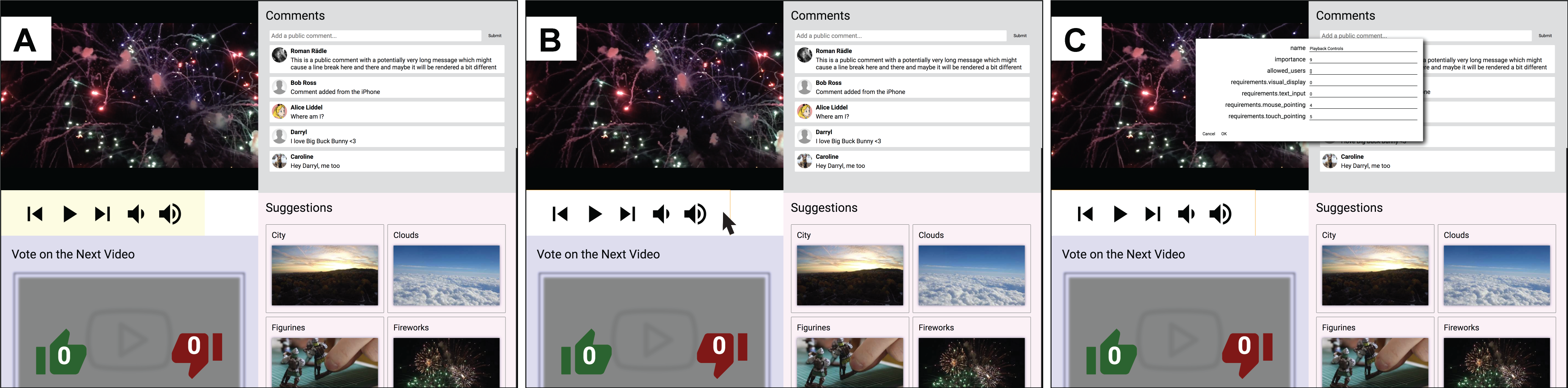Screen dimensions: 1568x388
Task: Upvote with green thumbs-up in panel A
Action: click(61, 352)
